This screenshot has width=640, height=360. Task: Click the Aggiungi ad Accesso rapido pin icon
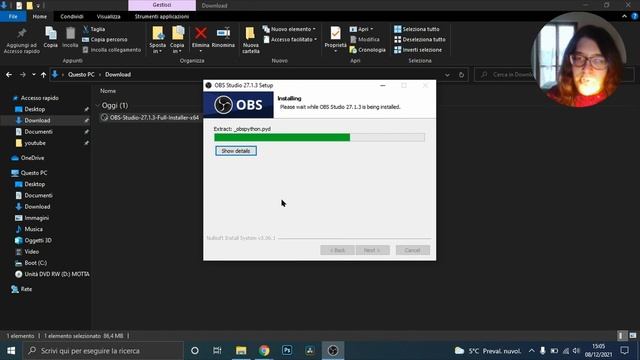coord(22,33)
